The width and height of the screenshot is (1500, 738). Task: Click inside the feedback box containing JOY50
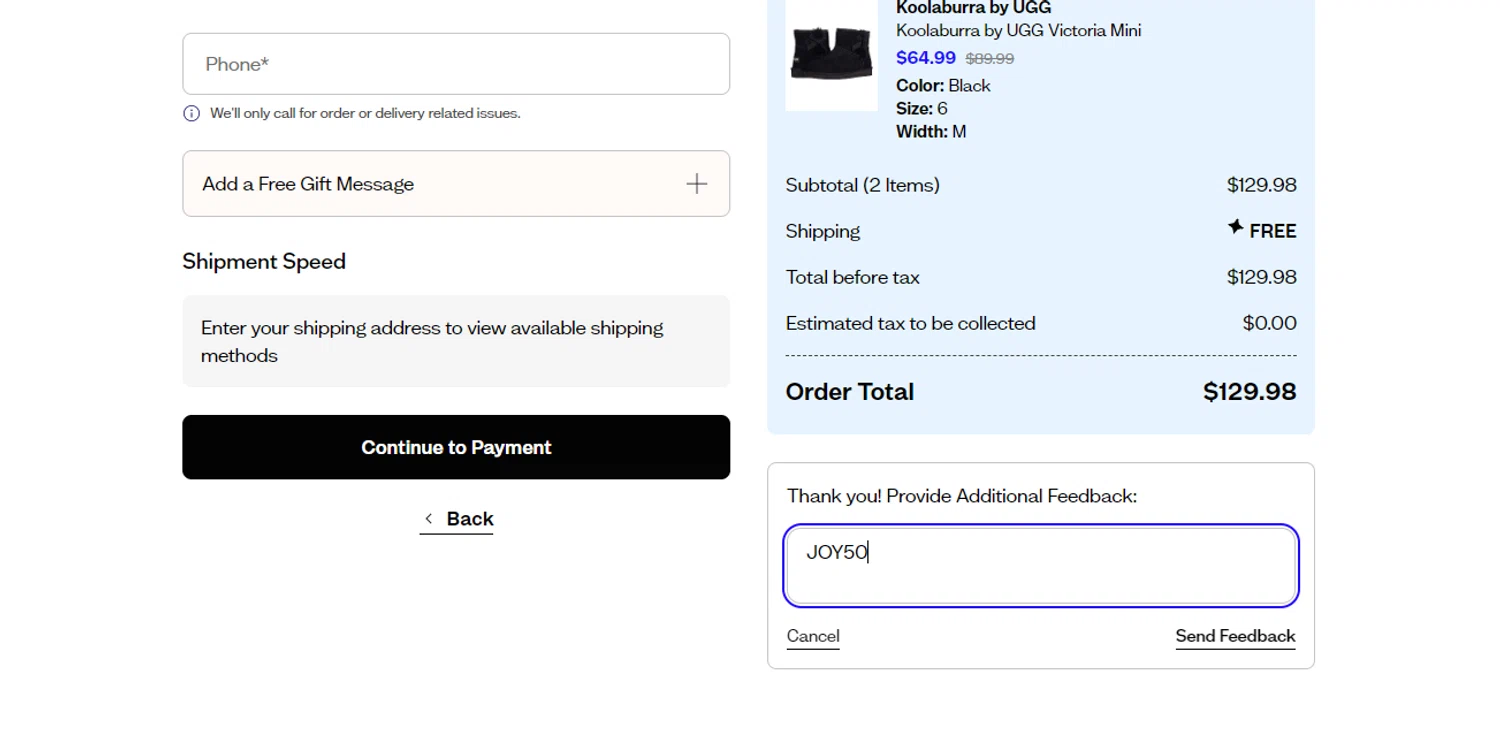[x=1040, y=566]
